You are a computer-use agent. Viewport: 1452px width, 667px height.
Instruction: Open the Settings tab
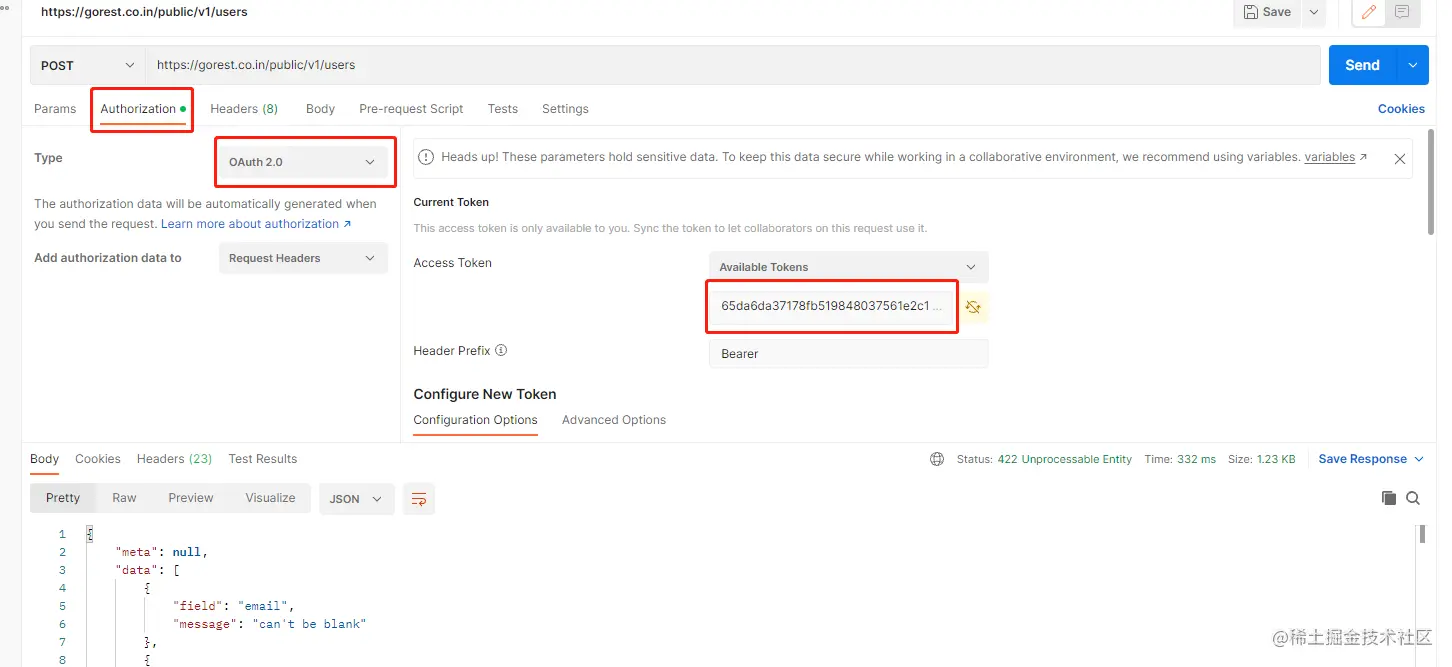coord(565,109)
